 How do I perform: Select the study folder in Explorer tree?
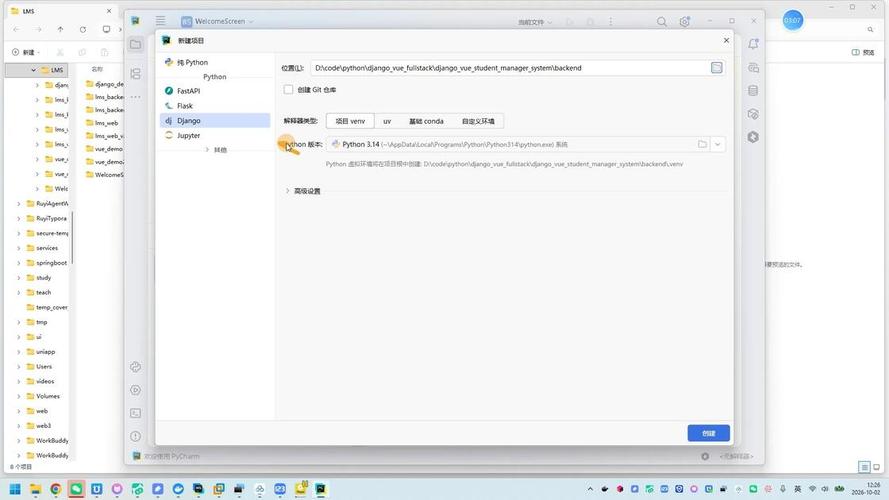[x=43, y=278]
